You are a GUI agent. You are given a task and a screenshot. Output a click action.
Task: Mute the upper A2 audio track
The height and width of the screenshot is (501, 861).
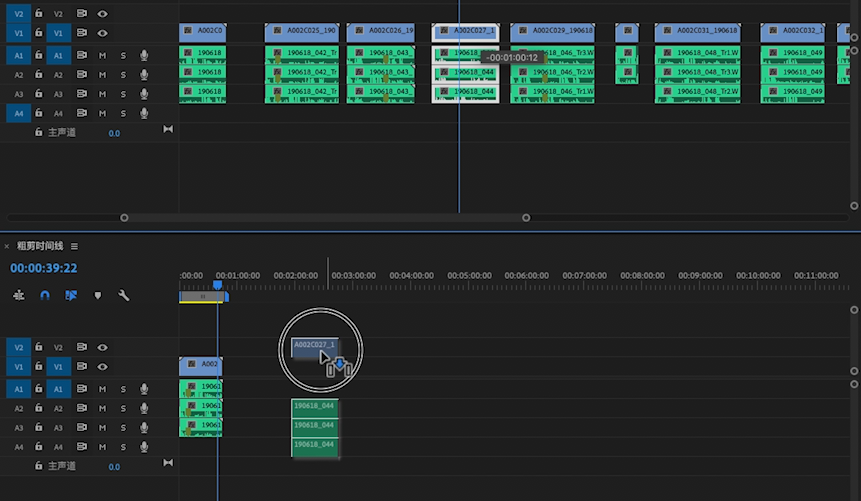click(x=102, y=75)
